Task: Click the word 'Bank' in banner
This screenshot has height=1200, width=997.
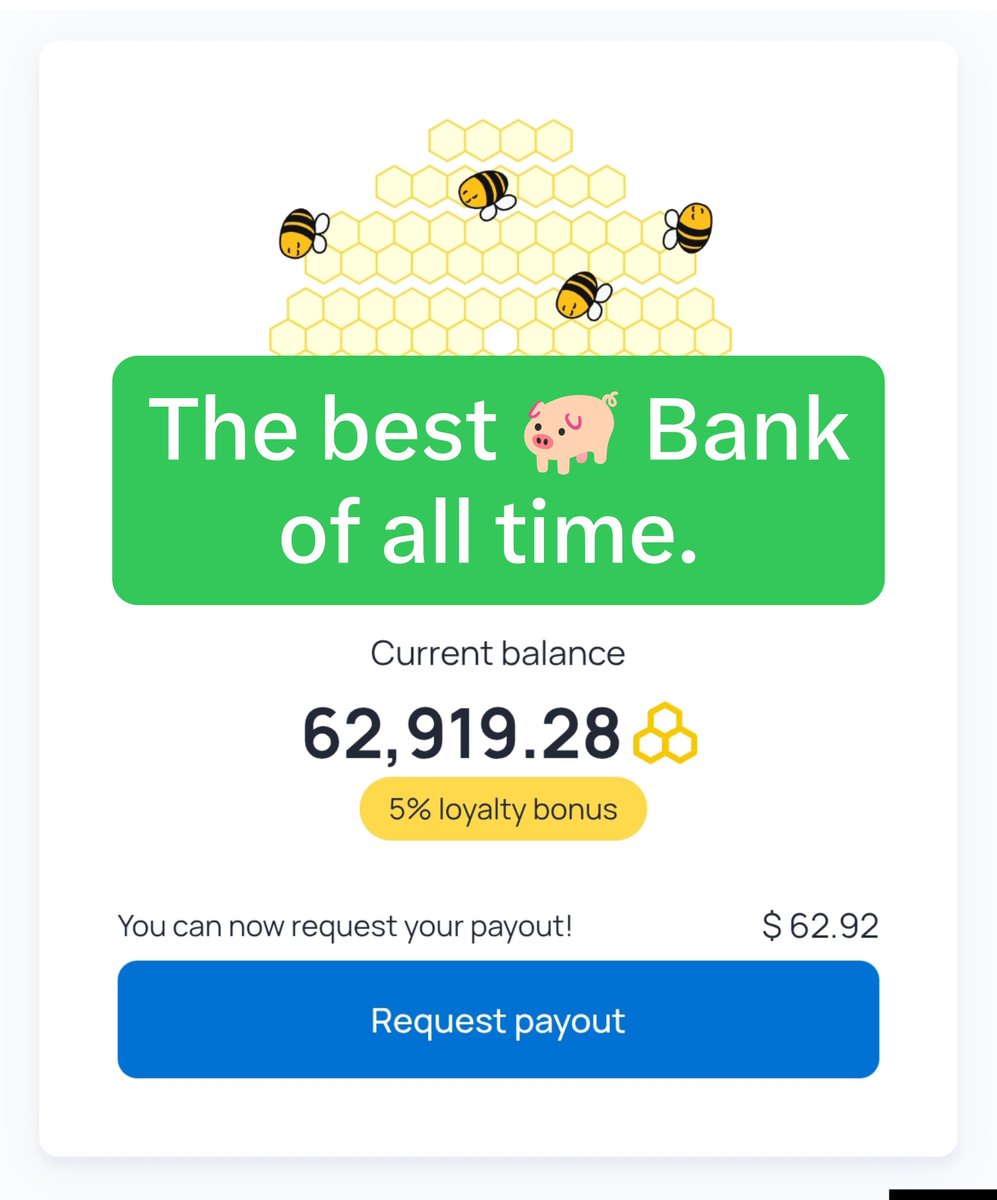Action: pos(748,431)
